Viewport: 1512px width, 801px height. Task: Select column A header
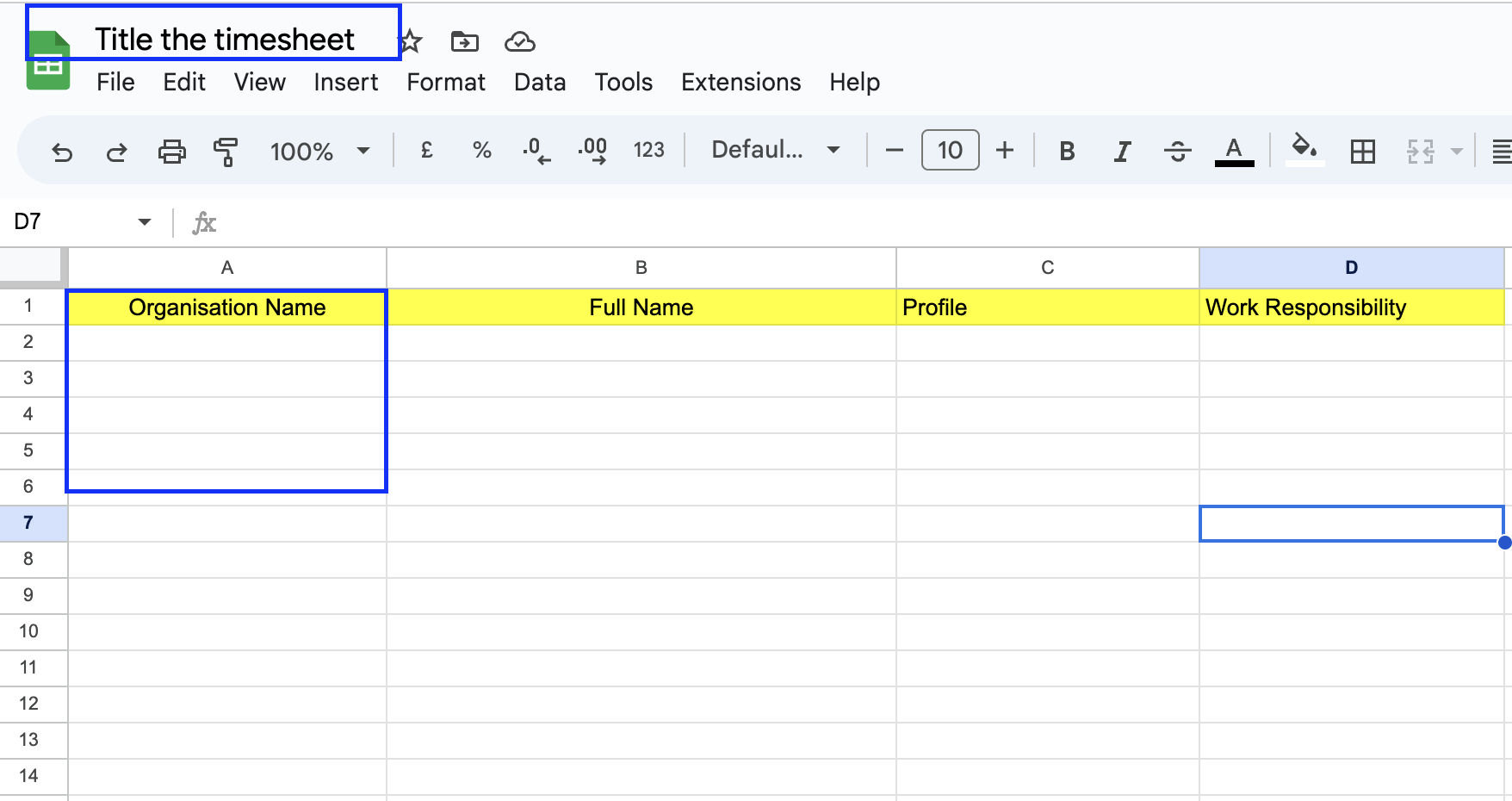coord(227,268)
